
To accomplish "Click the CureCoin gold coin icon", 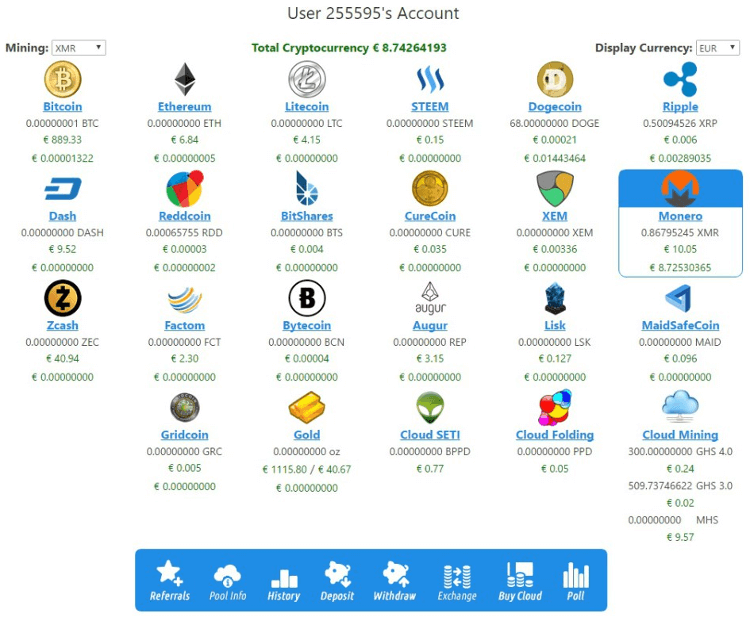I will coord(430,188).
